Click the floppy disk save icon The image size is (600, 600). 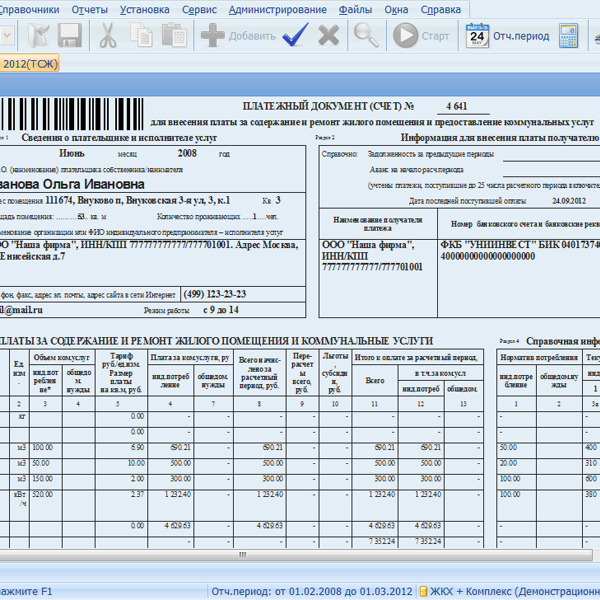[70, 36]
